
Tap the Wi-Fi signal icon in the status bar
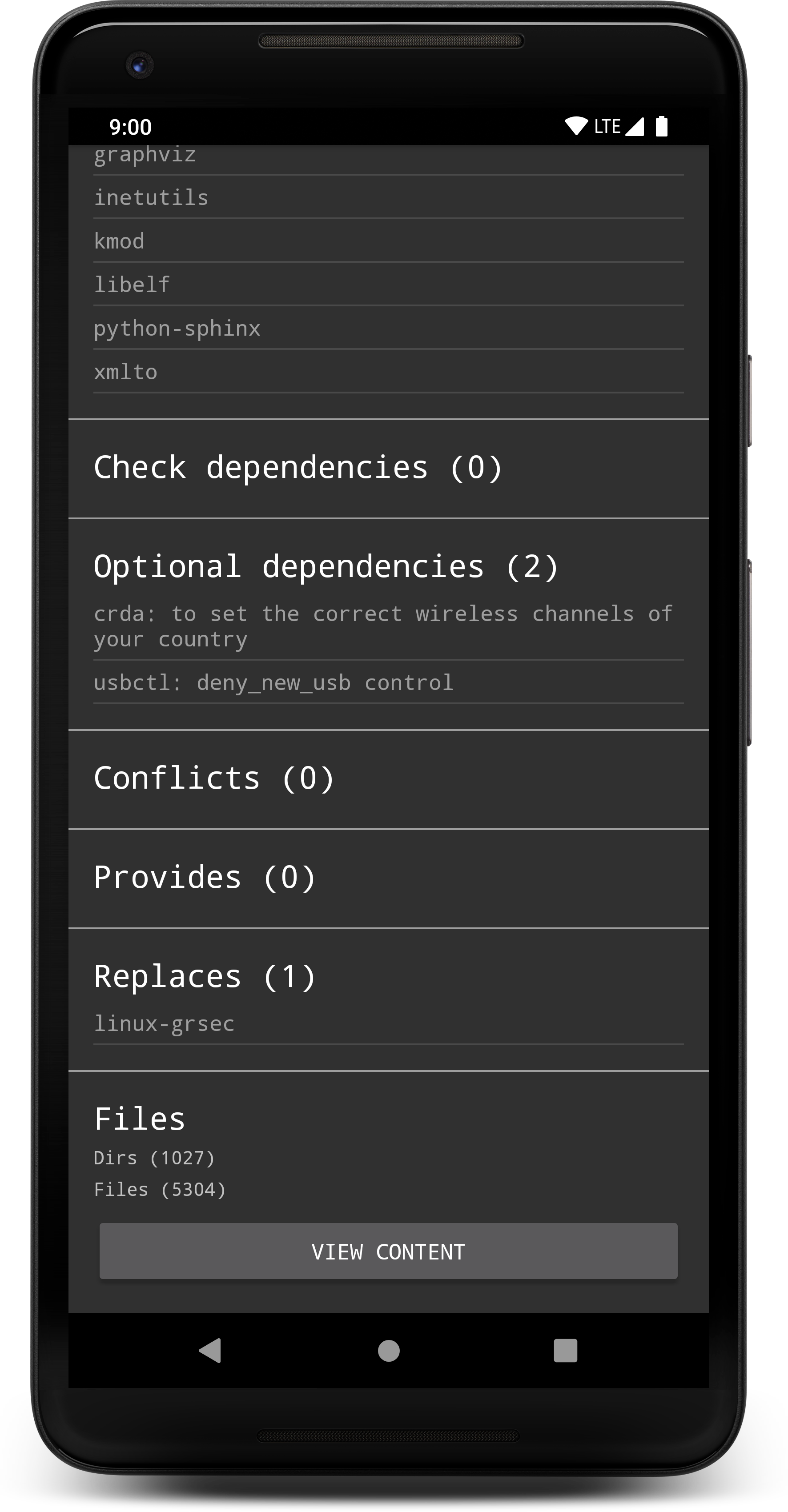[x=576, y=126]
